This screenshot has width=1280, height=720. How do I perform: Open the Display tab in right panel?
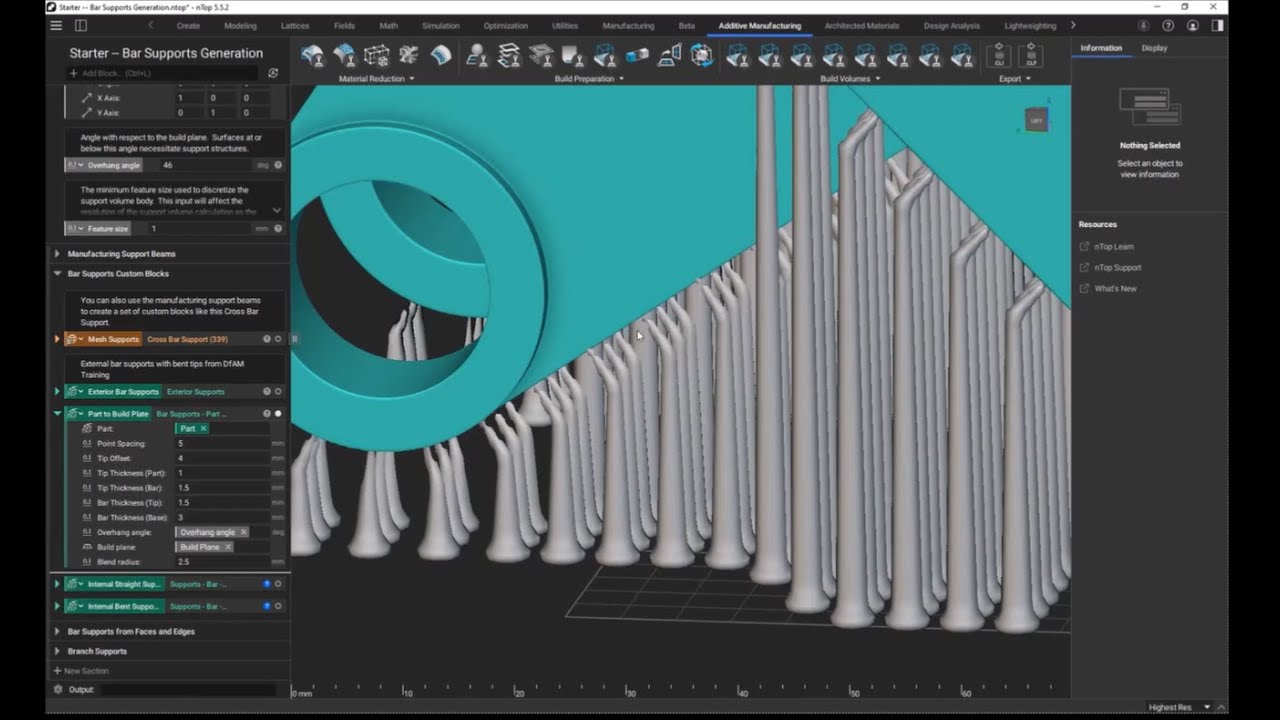click(x=1154, y=48)
